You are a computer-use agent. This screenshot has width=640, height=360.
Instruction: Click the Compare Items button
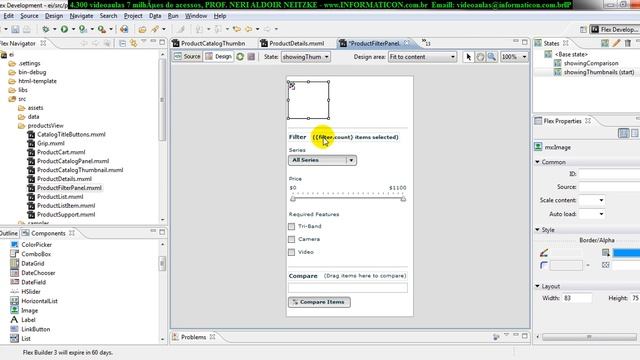click(x=319, y=302)
